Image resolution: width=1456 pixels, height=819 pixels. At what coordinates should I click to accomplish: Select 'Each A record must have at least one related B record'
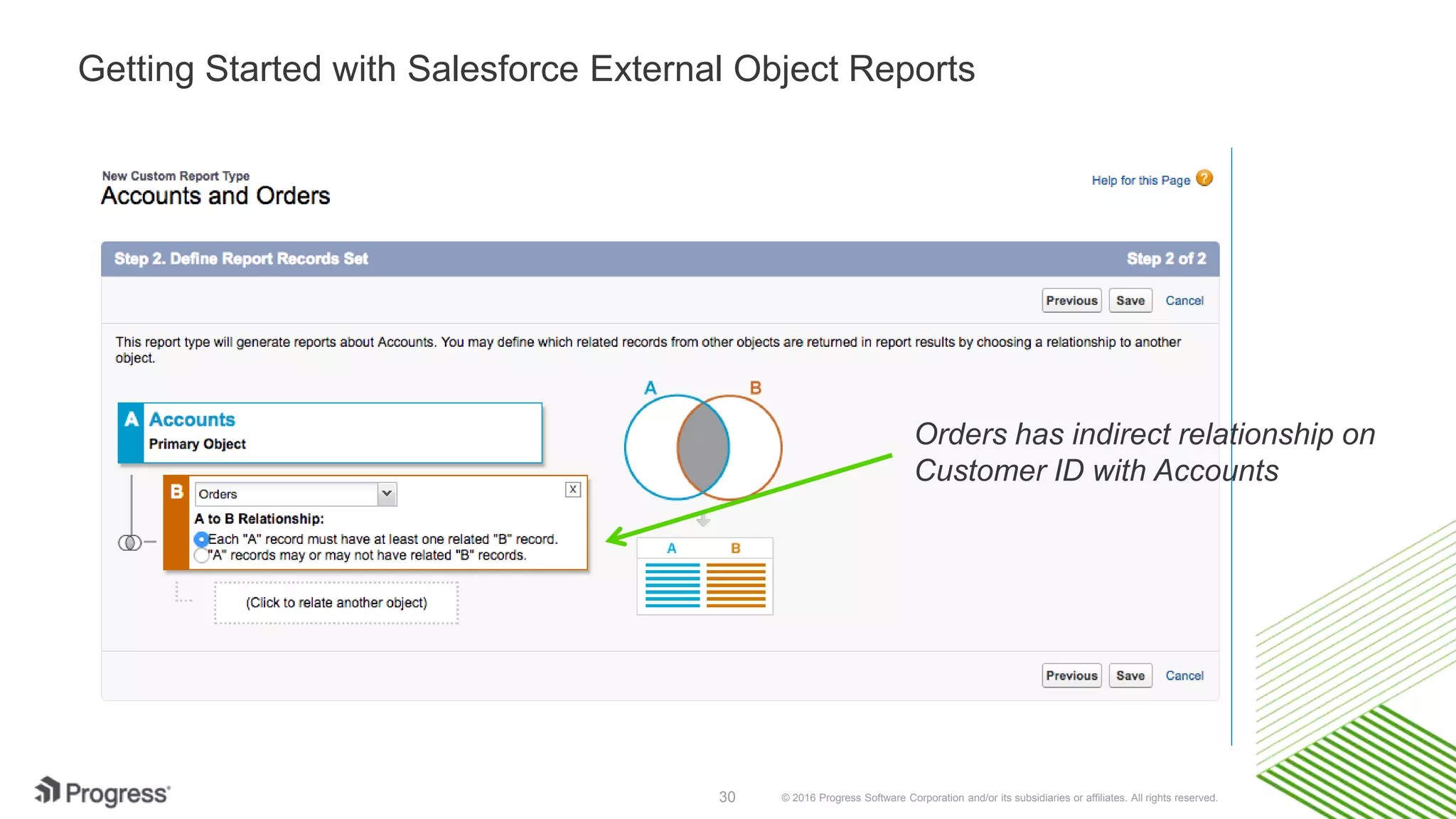(x=201, y=540)
